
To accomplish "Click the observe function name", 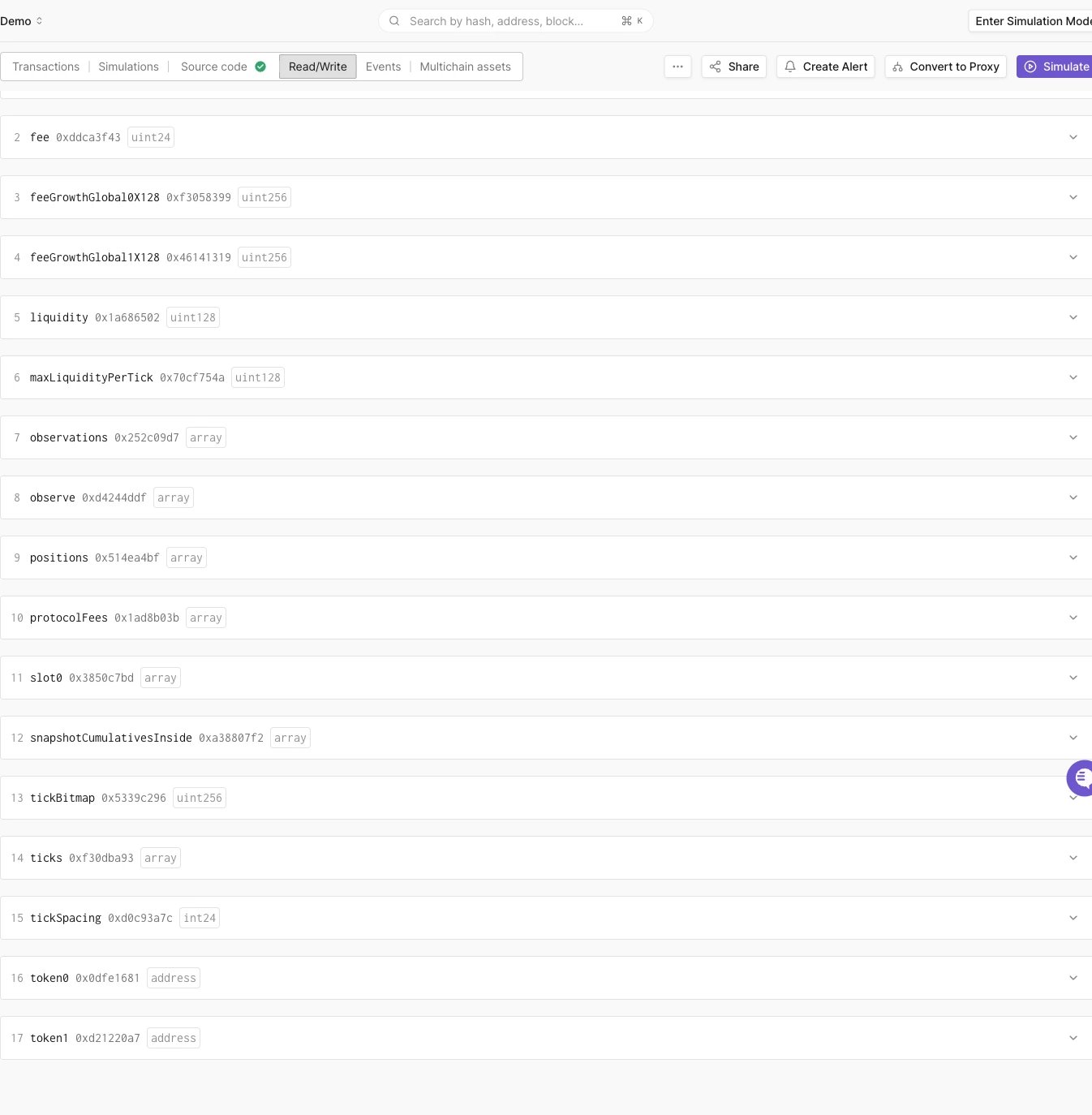I will pyautogui.click(x=53, y=497).
